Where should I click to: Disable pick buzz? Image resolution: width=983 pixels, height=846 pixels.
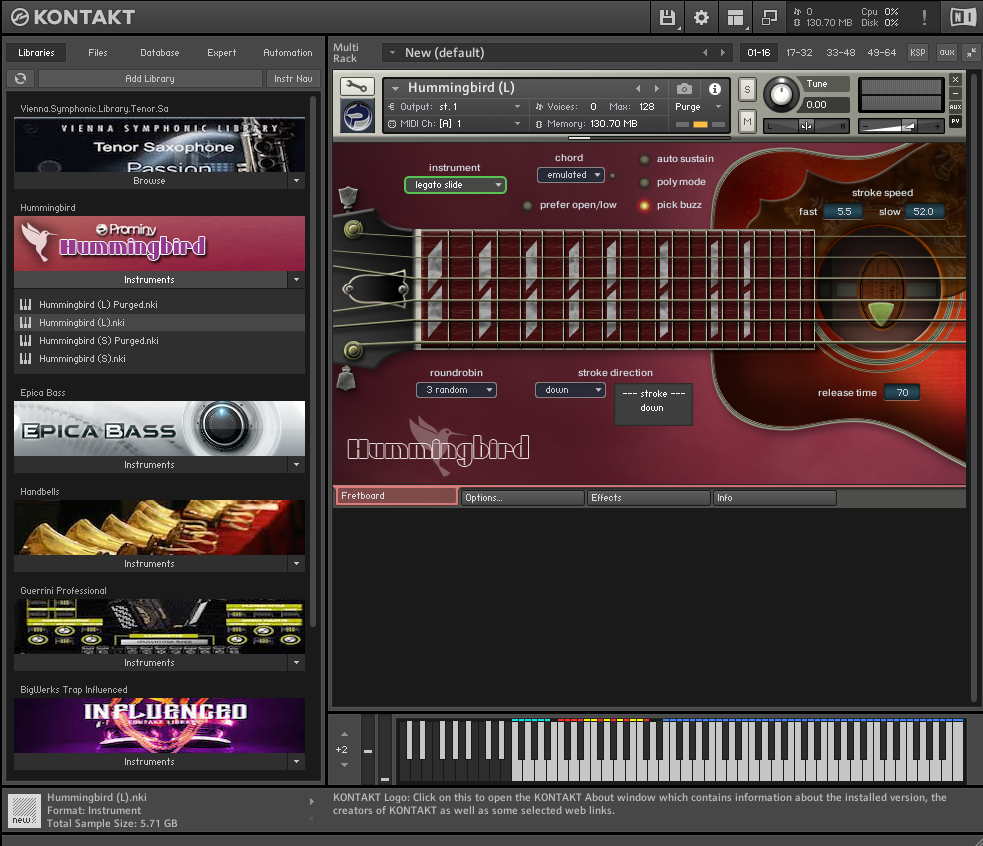644,205
